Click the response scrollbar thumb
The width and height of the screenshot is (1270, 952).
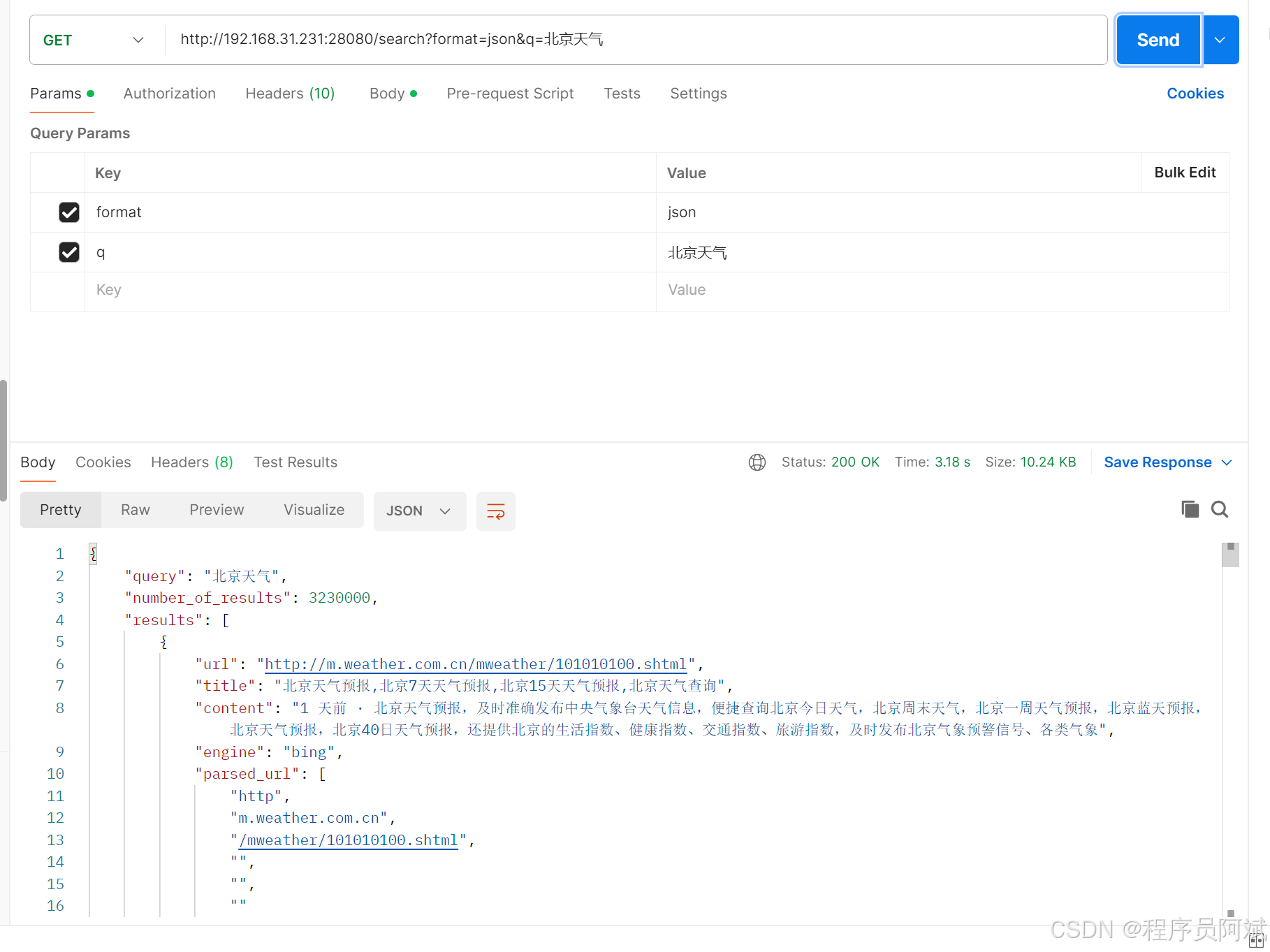1230,555
